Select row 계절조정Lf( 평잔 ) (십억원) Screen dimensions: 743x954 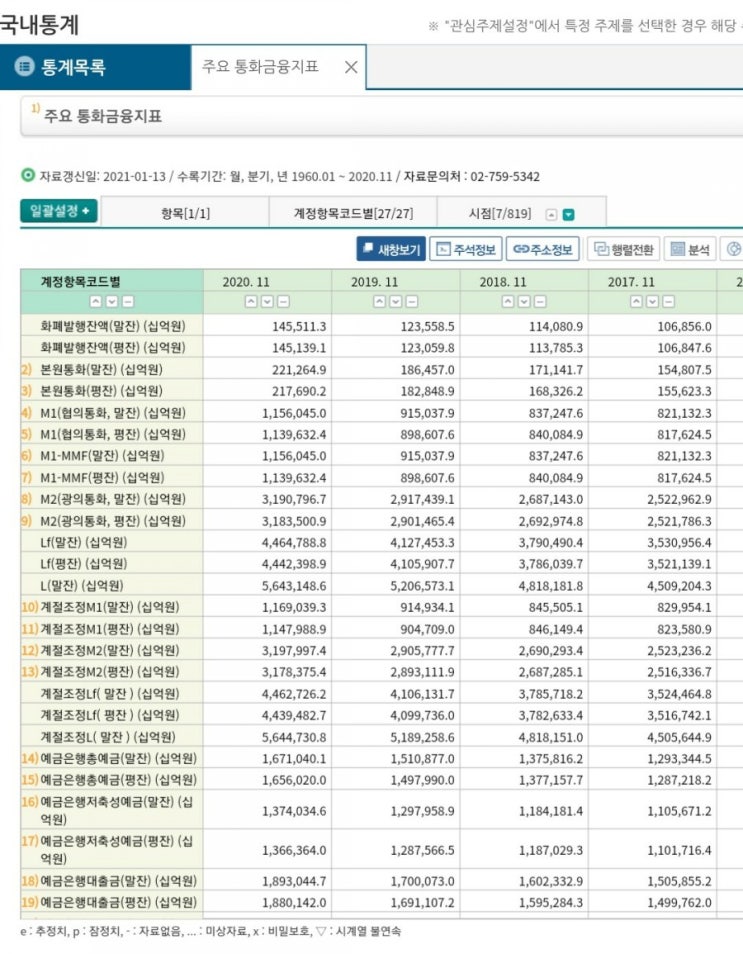(x=110, y=715)
